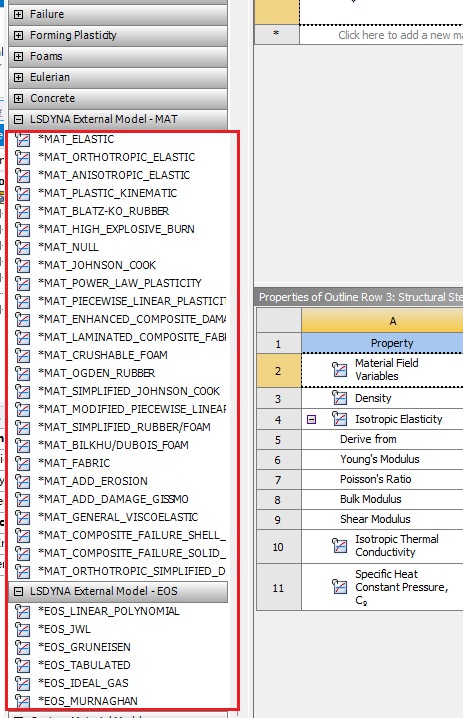
Task: Click the *MAT_FABRIC material icon
Action: click(x=22, y=463)
